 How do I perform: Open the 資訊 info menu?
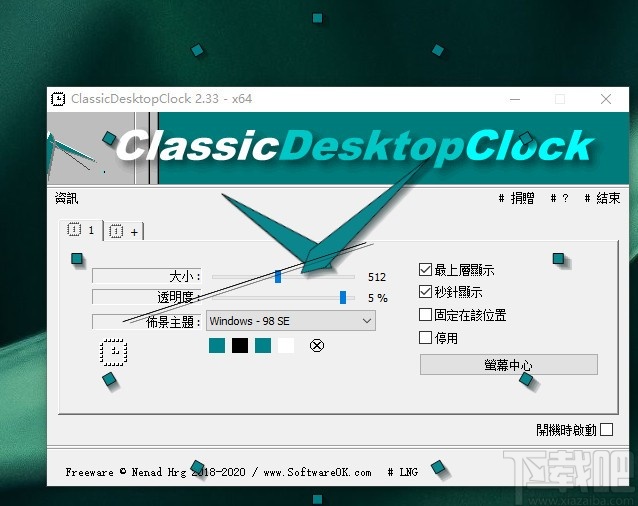click(66, 198)
